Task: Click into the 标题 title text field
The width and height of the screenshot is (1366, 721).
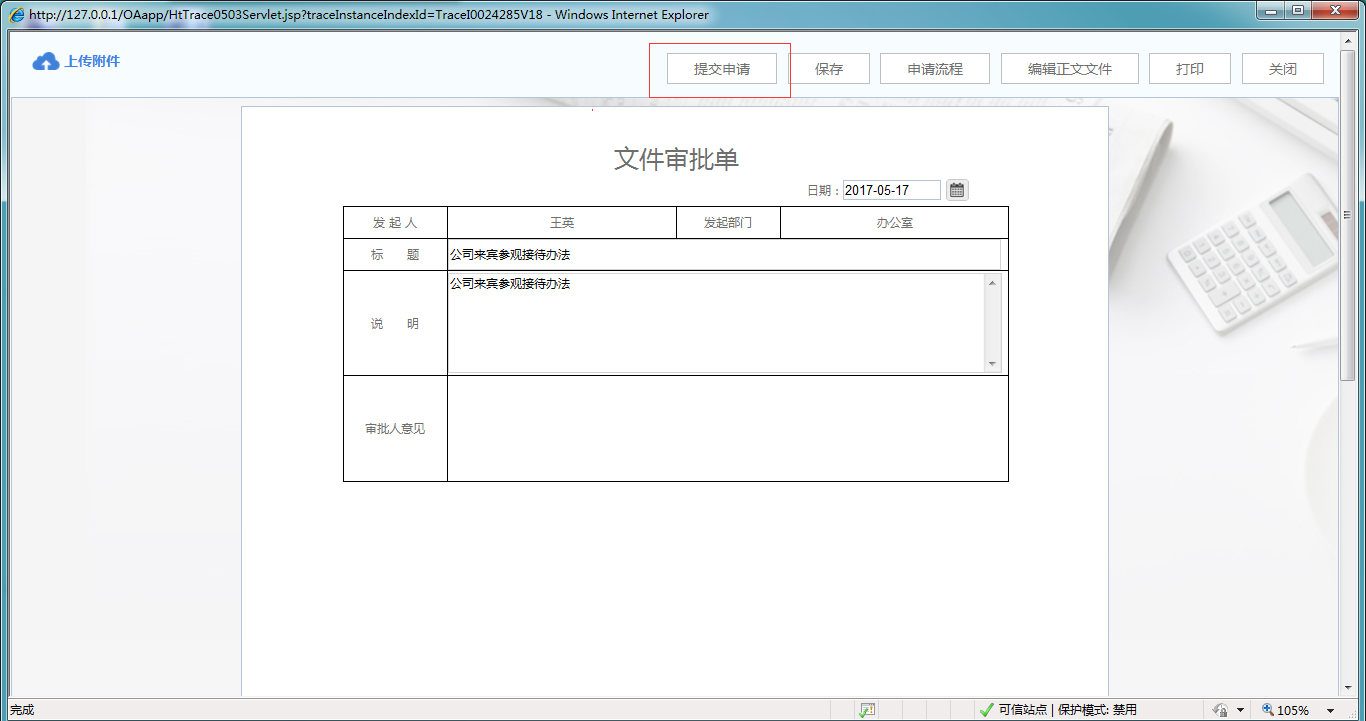Action: point(723,255)
